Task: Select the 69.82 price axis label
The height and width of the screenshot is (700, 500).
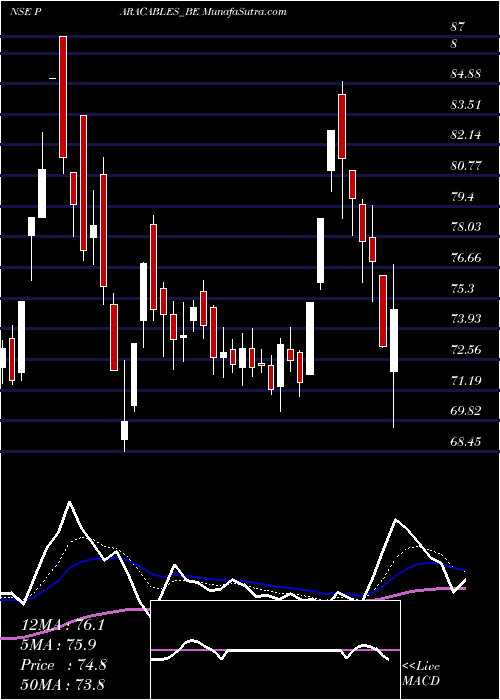Action: [466, 411]
